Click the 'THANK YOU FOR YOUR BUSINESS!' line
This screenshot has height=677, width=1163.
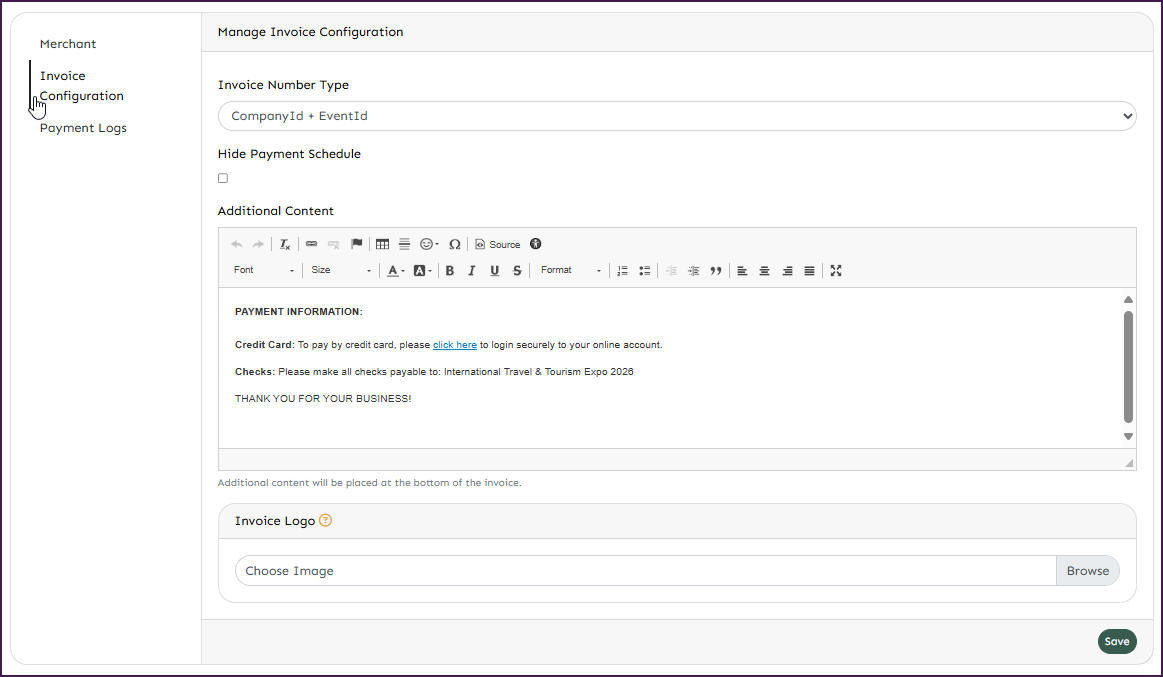[x=323, y=399]
